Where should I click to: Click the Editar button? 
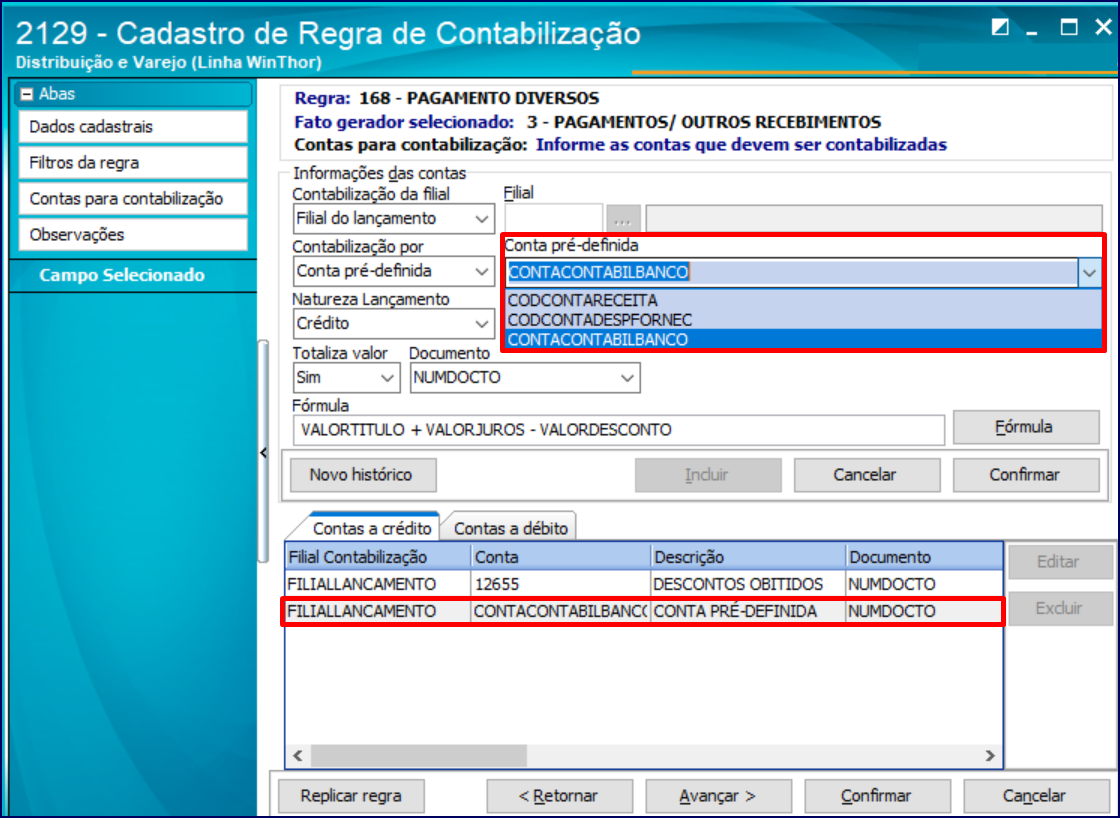coord(1060,562)
